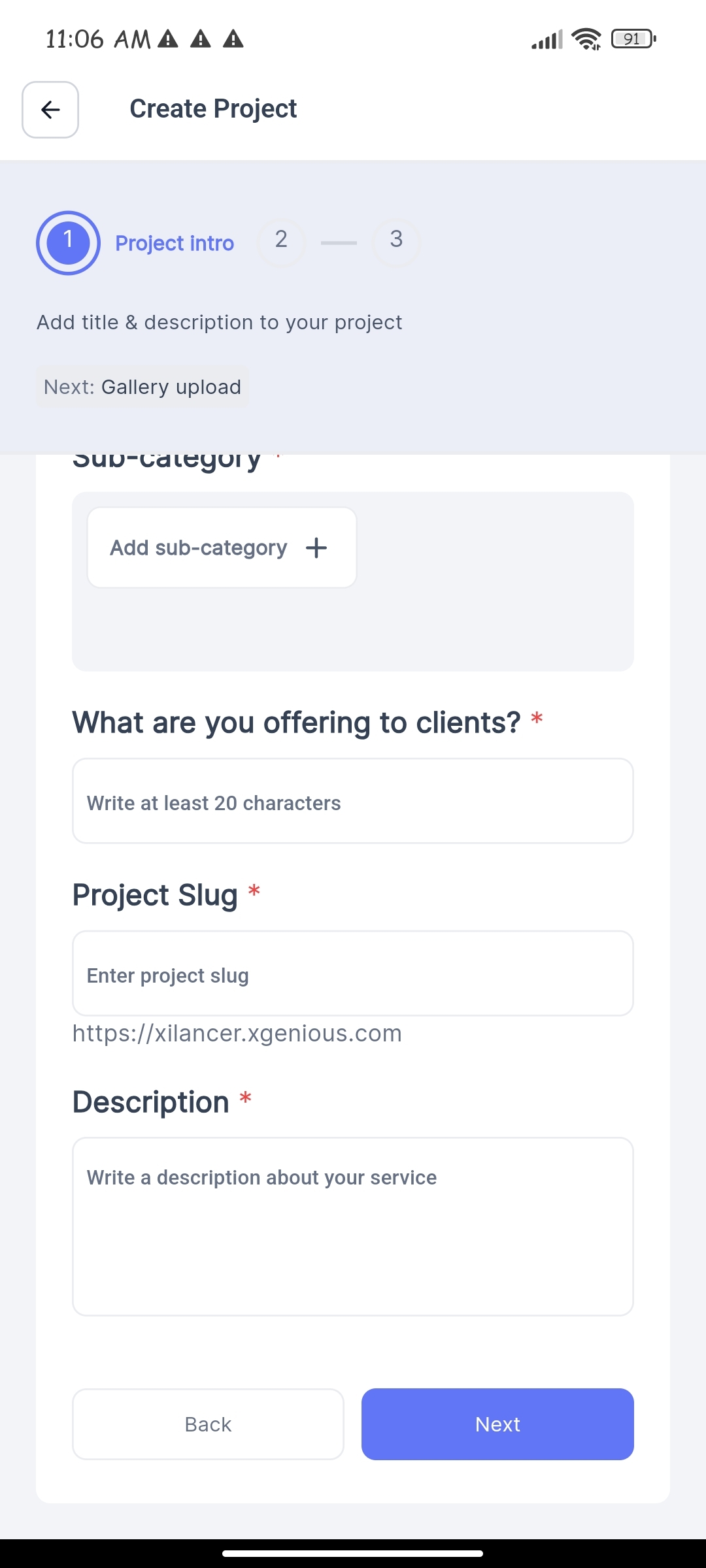
Task: Click the Next button
Action: [x=497, y=1424]
